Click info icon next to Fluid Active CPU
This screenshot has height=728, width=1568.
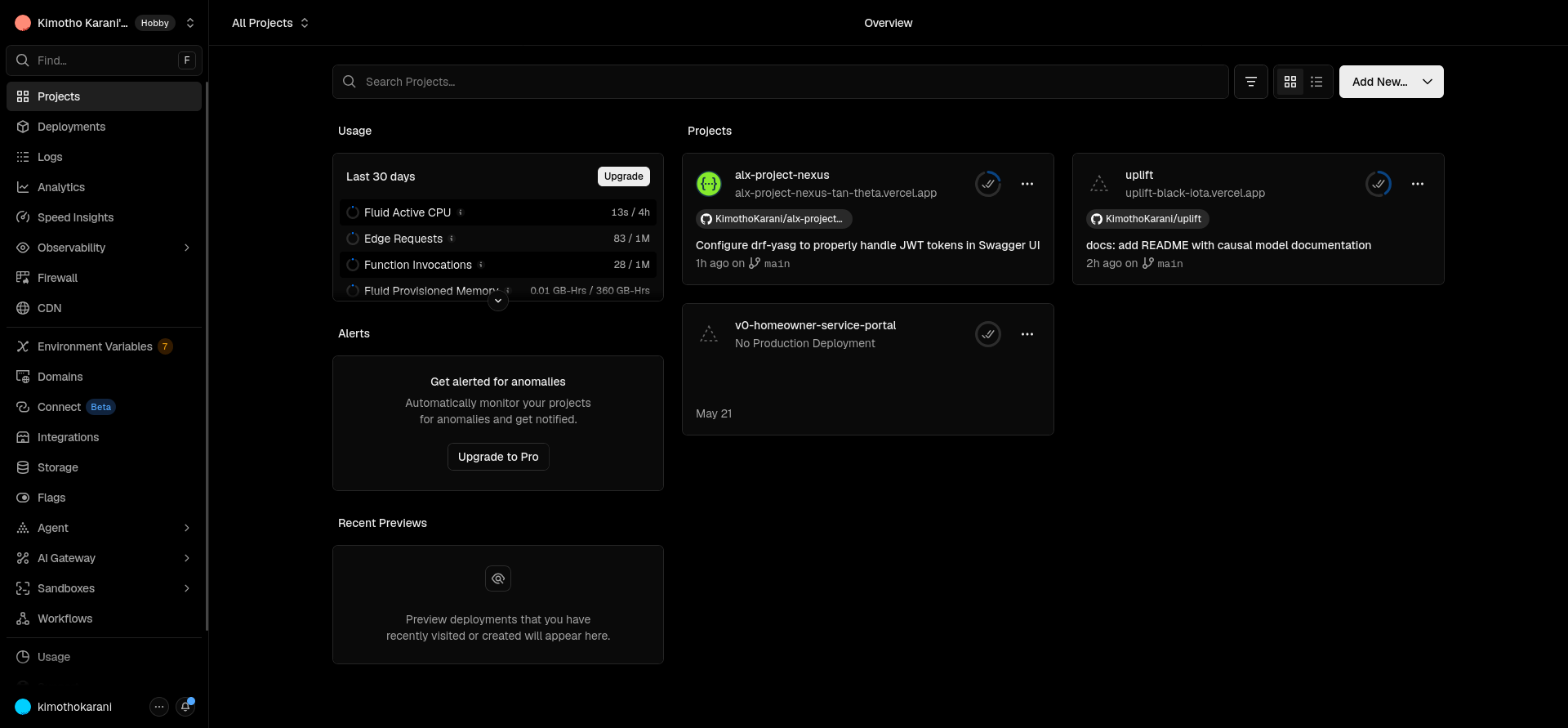(x=461, y=212)
